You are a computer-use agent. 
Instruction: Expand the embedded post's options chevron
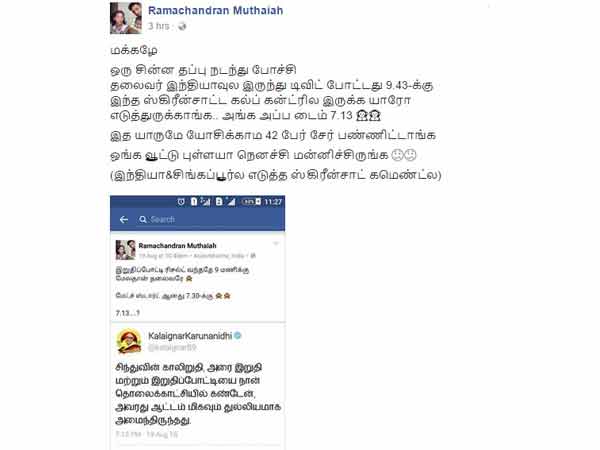coord(276,244)
